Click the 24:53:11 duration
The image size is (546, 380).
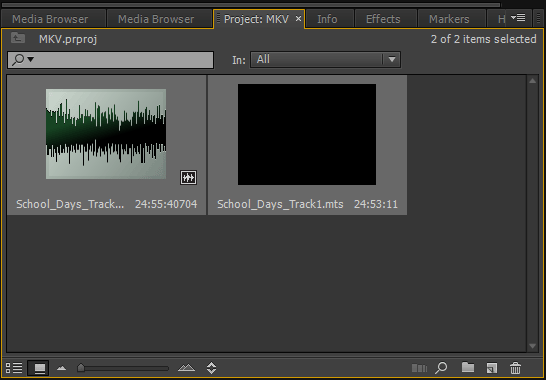pyautogui.click(x=376, y=204)
